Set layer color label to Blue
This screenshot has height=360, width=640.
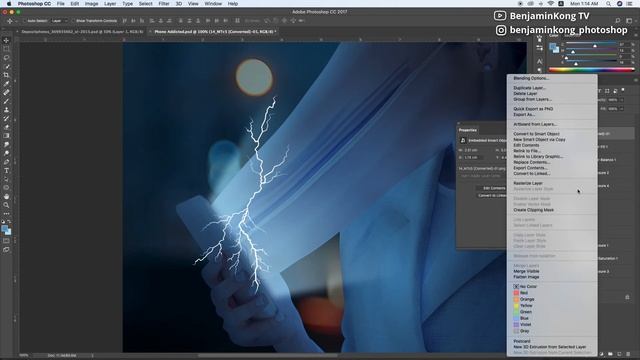[x=524, y=318]
